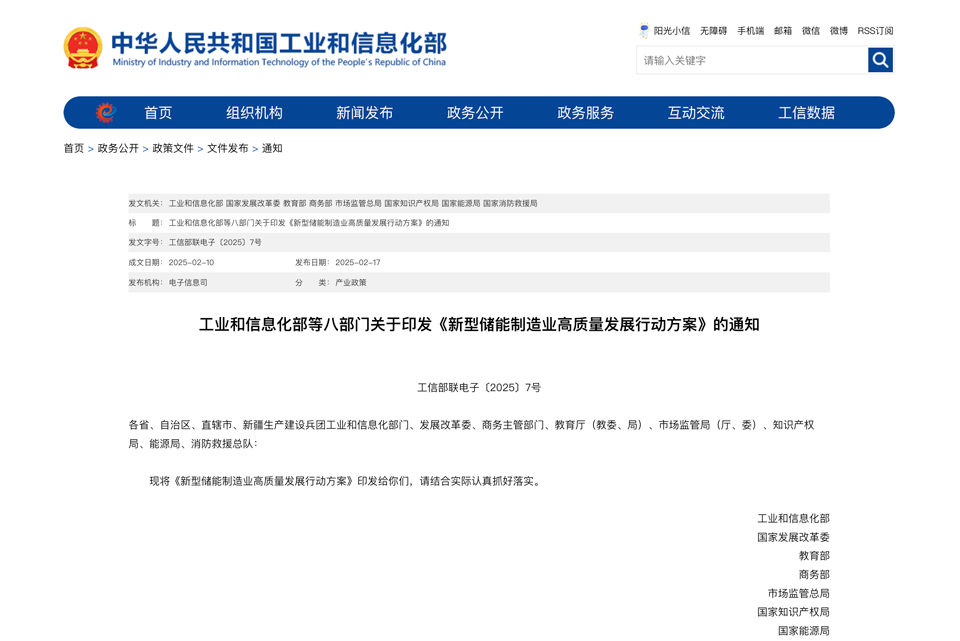
Task: Click the search magnifier button
Action: click(x=880, y=60)
